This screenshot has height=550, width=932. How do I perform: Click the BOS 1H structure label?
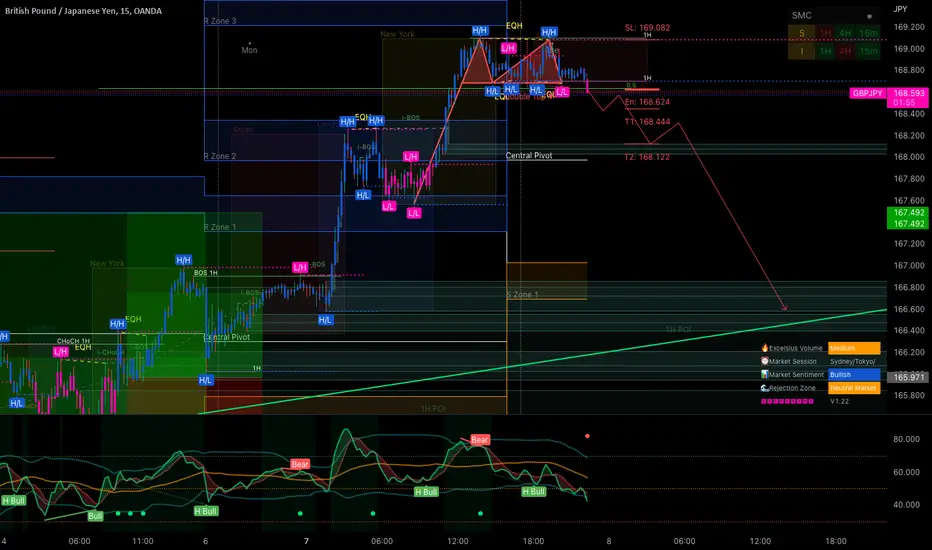tap(206, 273)
